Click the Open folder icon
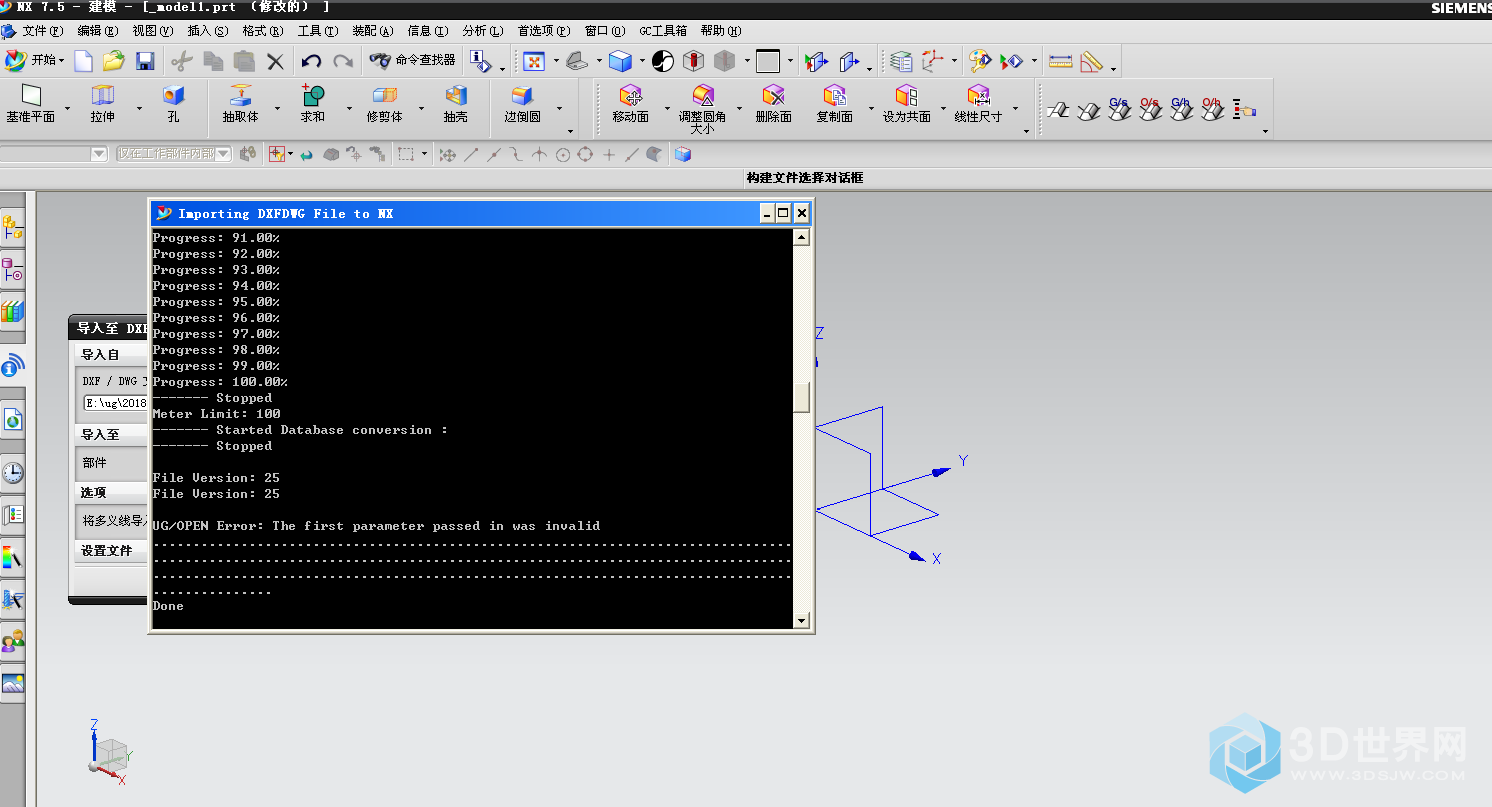This screenshot has height=807, width=1492. (x=114, y=61)
